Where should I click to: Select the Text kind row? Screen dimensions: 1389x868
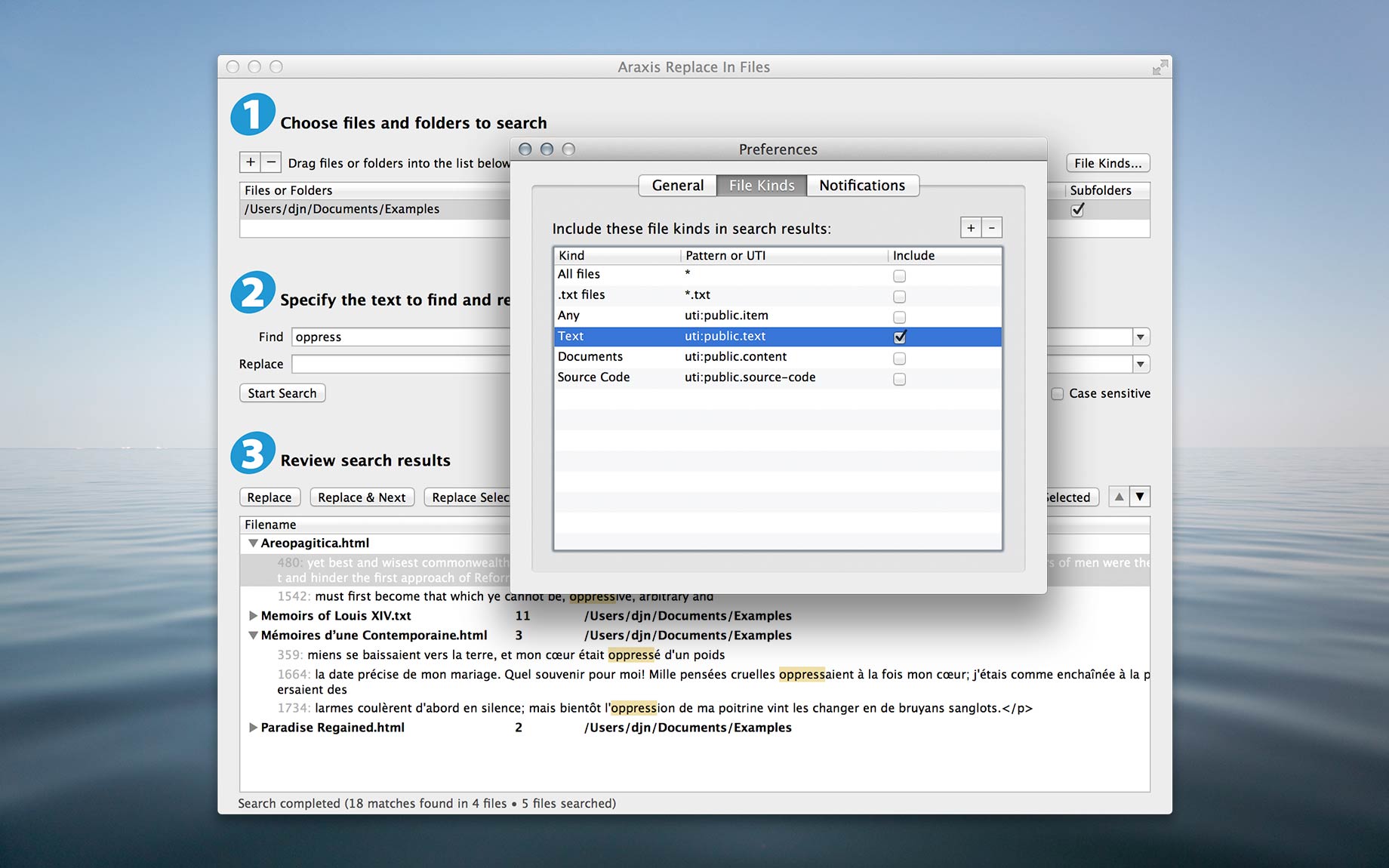pos(778,337)
